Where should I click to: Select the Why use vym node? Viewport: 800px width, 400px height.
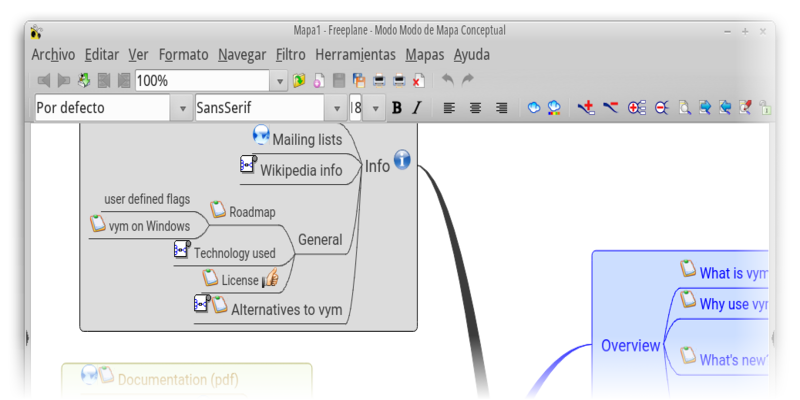point(734,304)
